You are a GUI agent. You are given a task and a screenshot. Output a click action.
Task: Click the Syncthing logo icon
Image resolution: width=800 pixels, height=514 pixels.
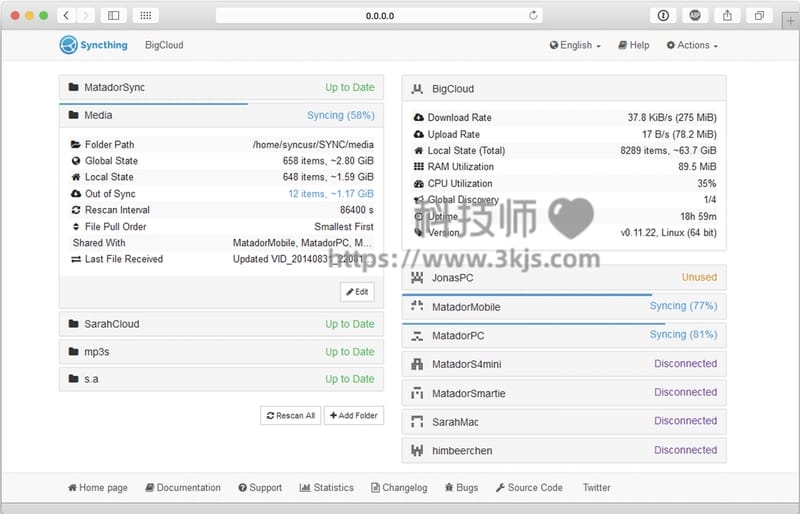point(68,45)
